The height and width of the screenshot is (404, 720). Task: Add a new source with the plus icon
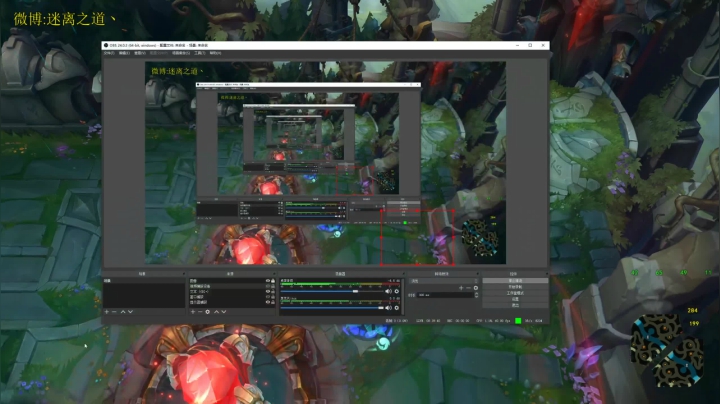(193, 312)
